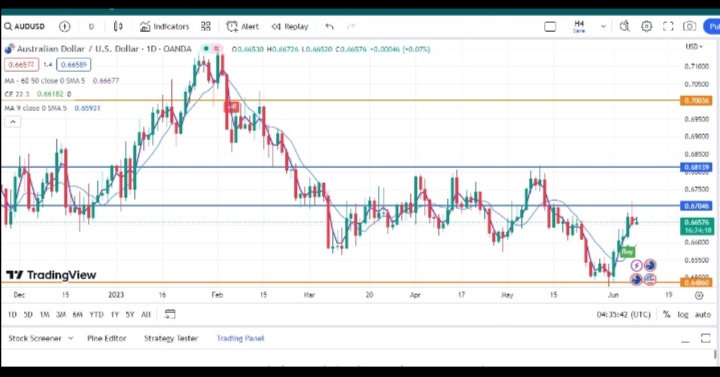Open the Stock Screener tab
This screenshot has width=720, height=377.
coord(35,338)
